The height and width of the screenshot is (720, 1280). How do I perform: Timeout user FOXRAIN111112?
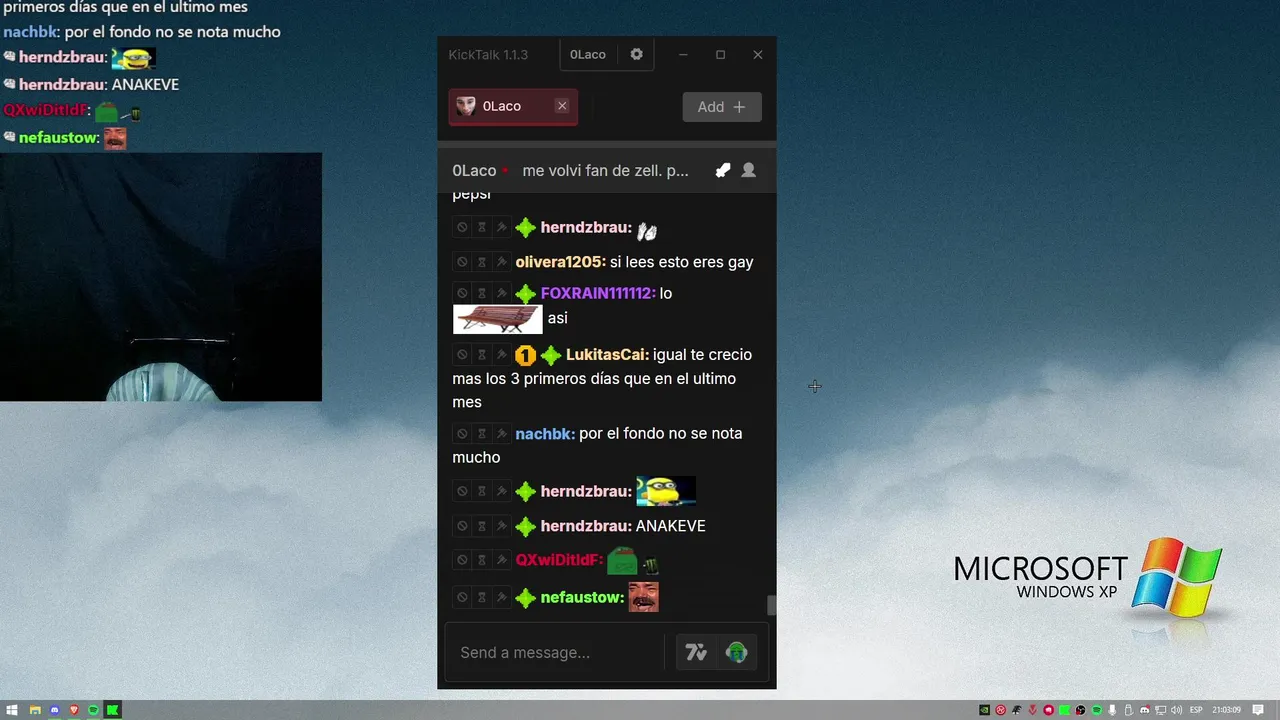tap(481, 293)
